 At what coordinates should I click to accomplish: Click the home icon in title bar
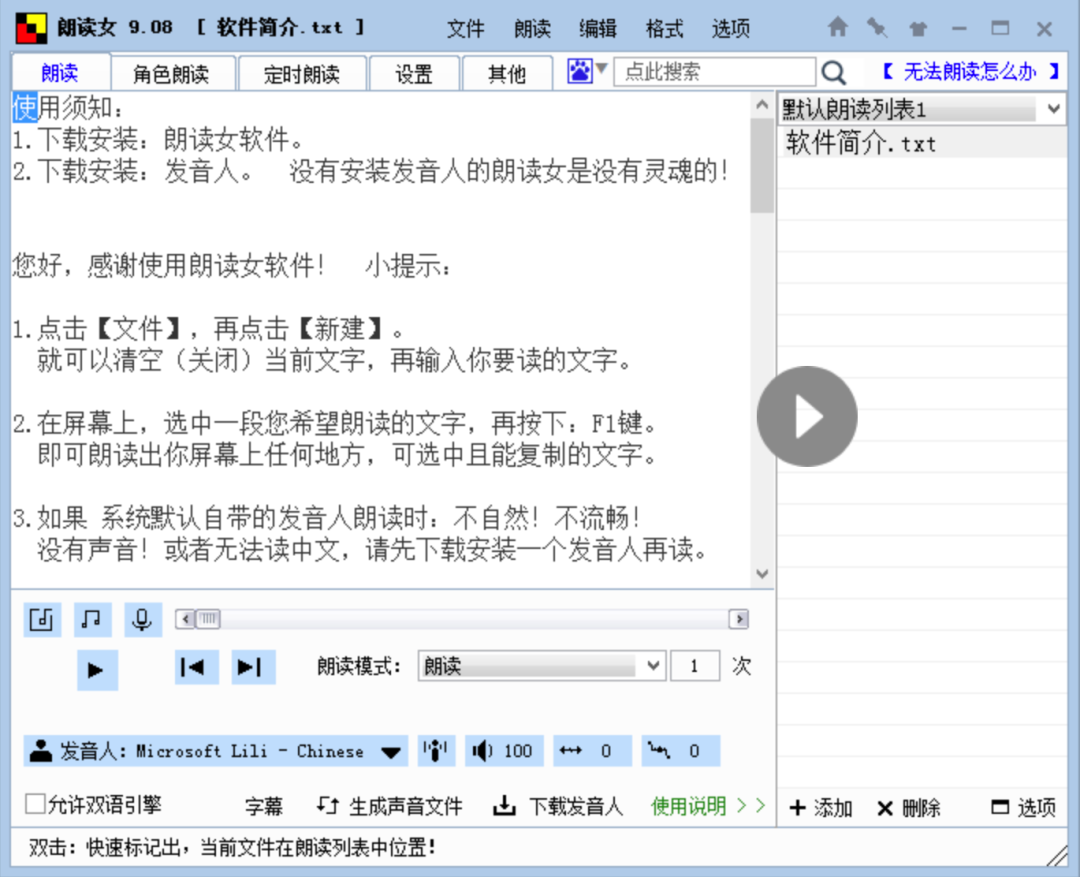tap(837, 28)
